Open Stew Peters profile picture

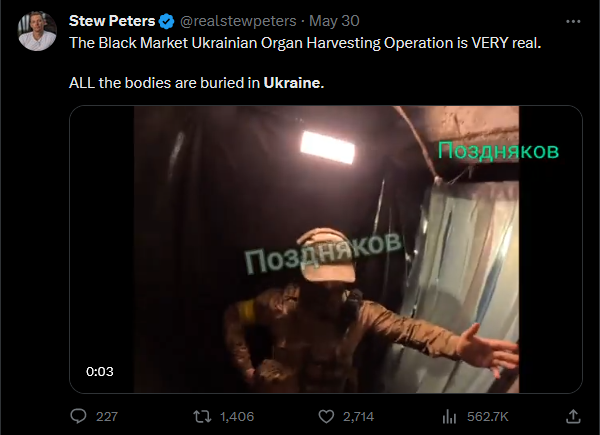37,31
